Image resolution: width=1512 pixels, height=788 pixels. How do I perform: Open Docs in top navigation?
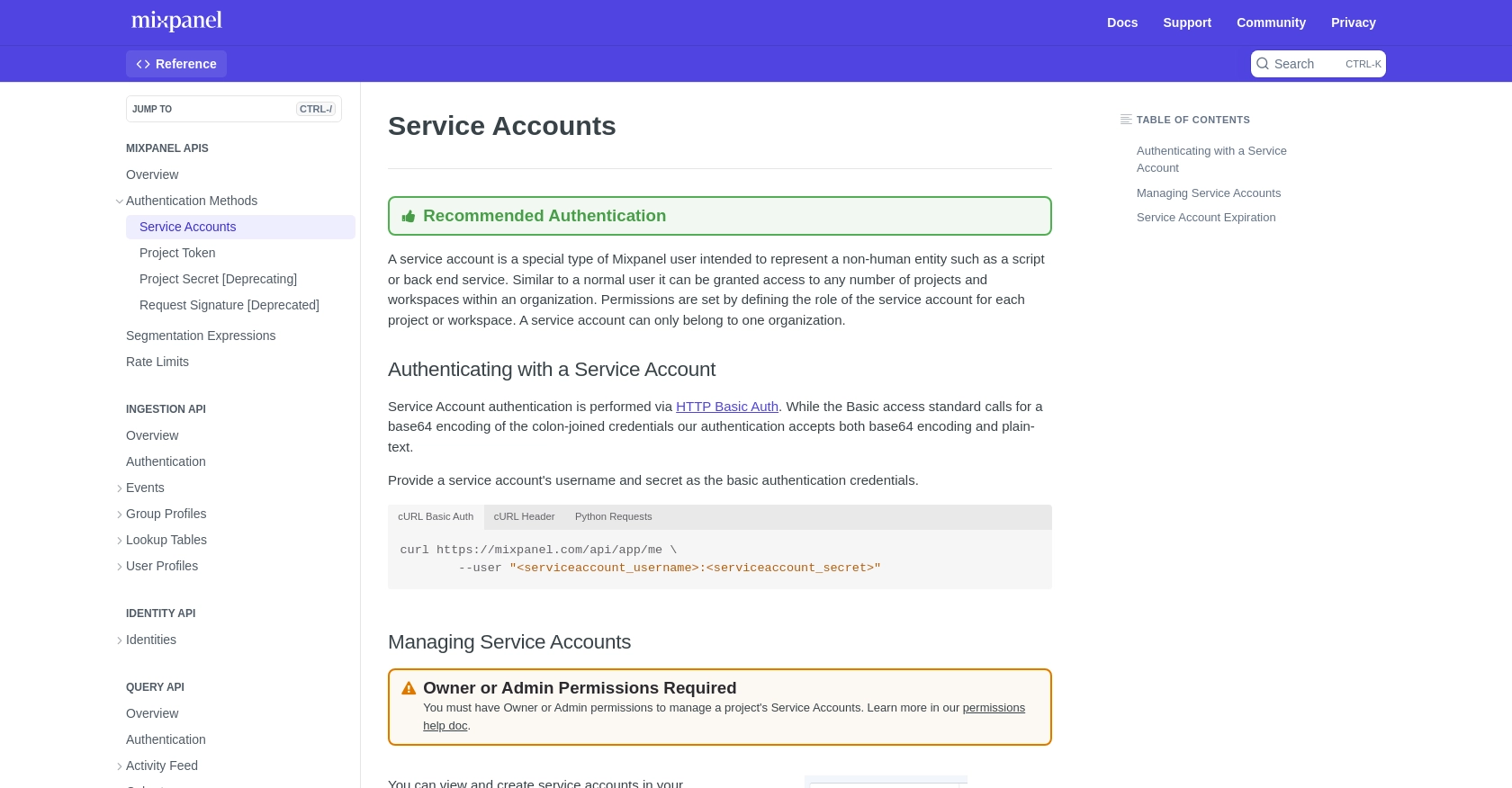1122,22
